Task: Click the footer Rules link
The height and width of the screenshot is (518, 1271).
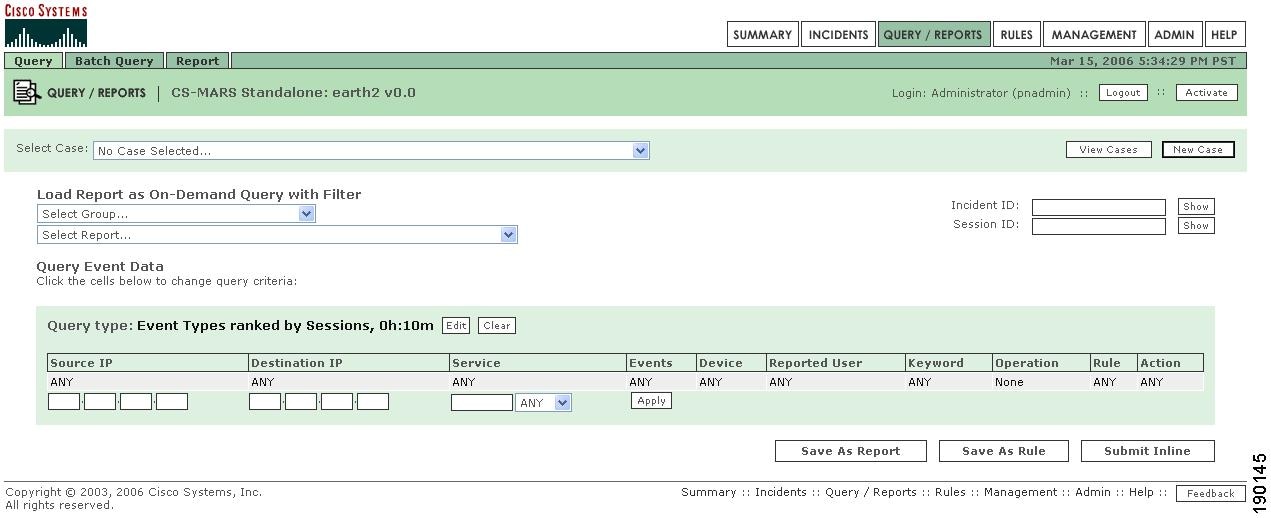Action: [x=950, y=492]
